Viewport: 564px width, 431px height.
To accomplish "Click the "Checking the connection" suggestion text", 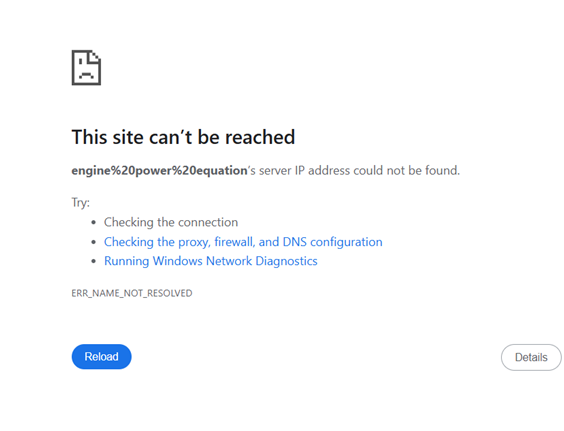I will click(x=171, y=222).
